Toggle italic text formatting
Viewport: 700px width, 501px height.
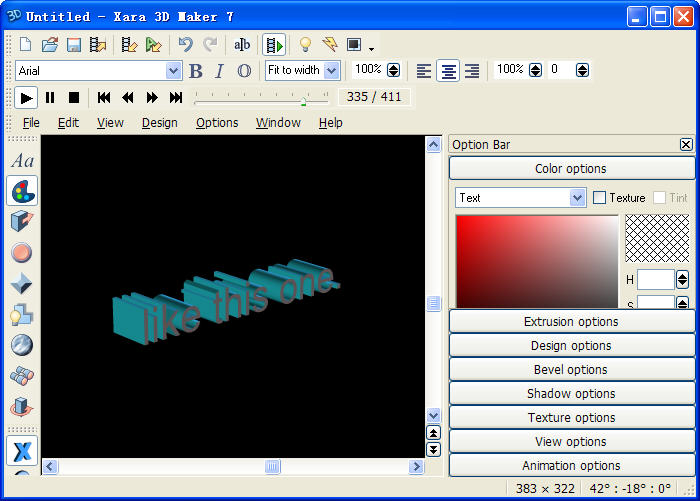coord(220,71)
